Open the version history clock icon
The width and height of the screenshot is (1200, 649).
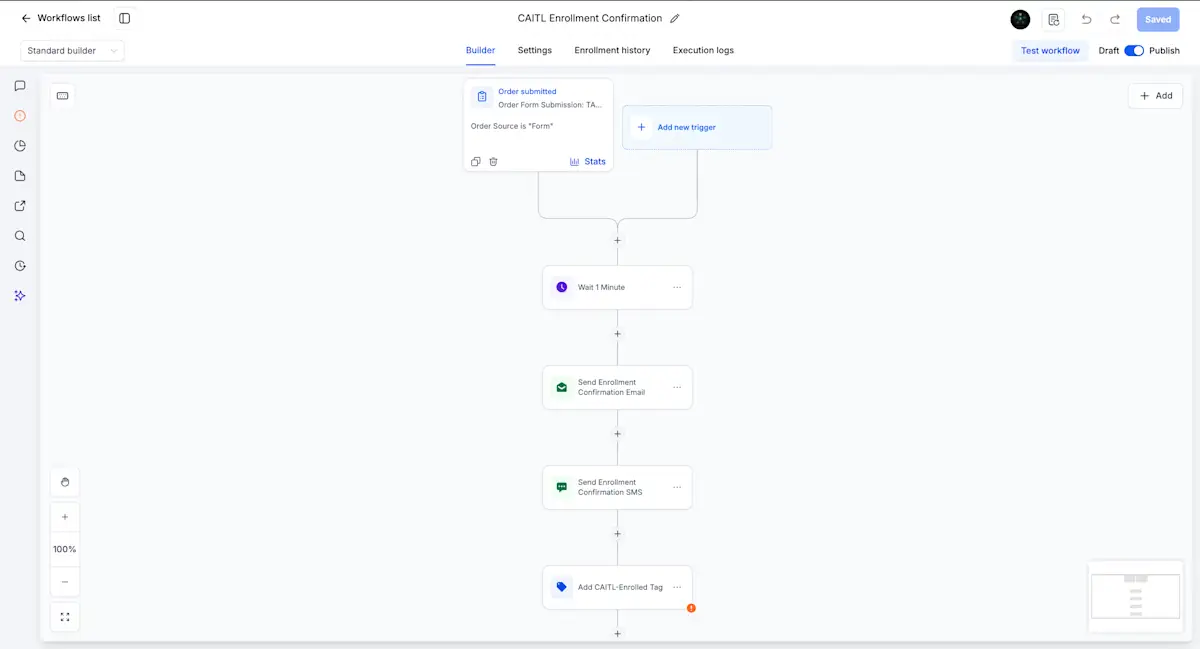20,266
